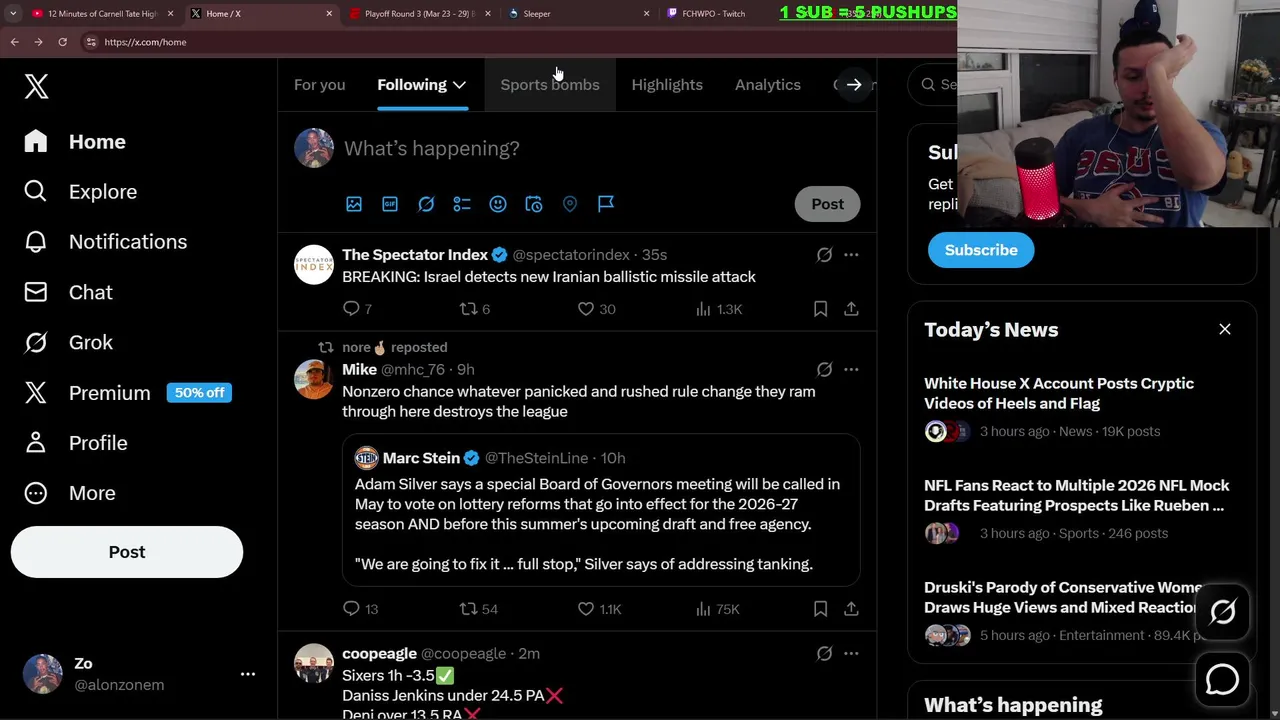Switch to the Sports bombs tab

(550, 85)
